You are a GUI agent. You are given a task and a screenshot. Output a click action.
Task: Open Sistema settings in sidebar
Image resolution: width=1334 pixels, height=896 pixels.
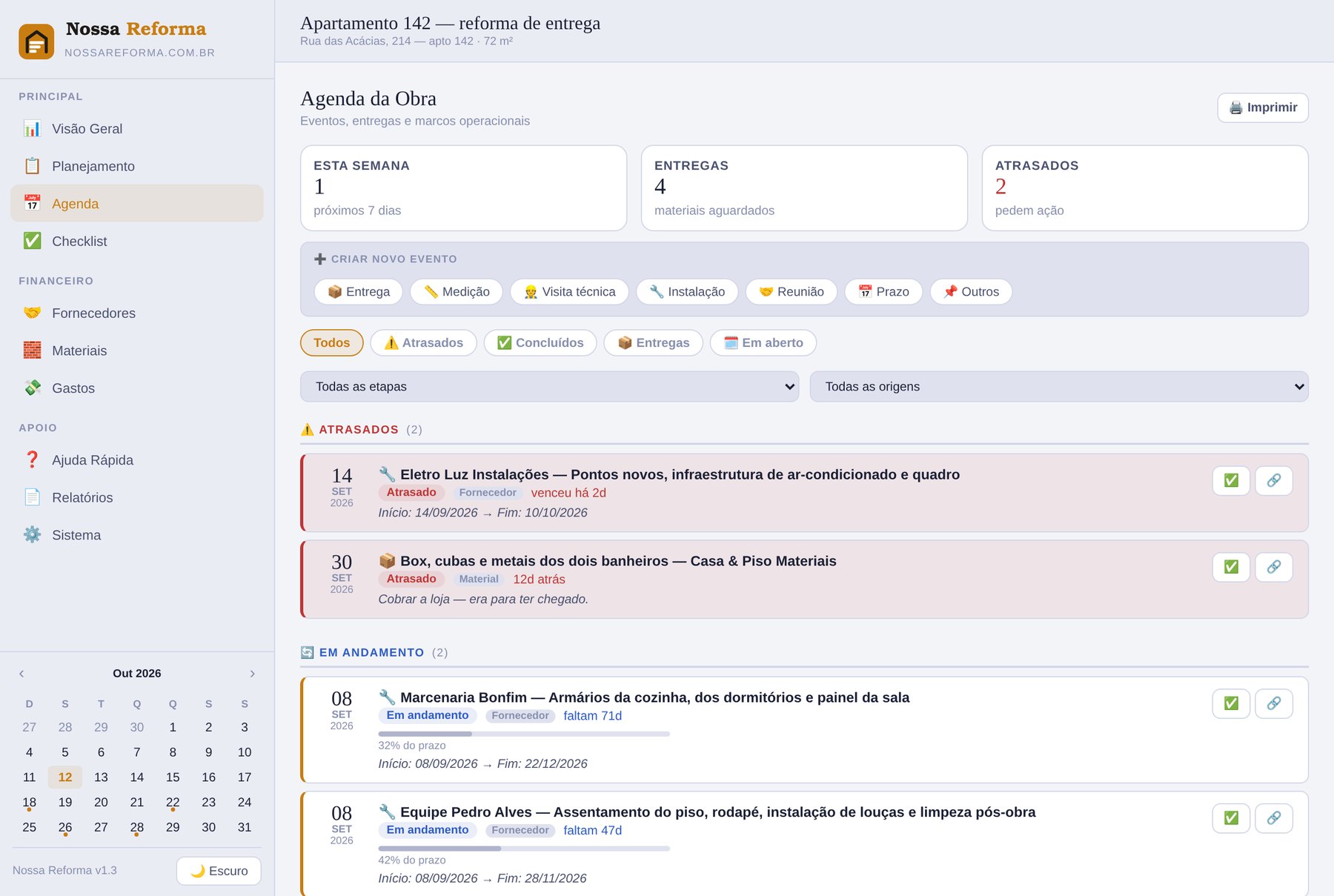tap(137, 535)
